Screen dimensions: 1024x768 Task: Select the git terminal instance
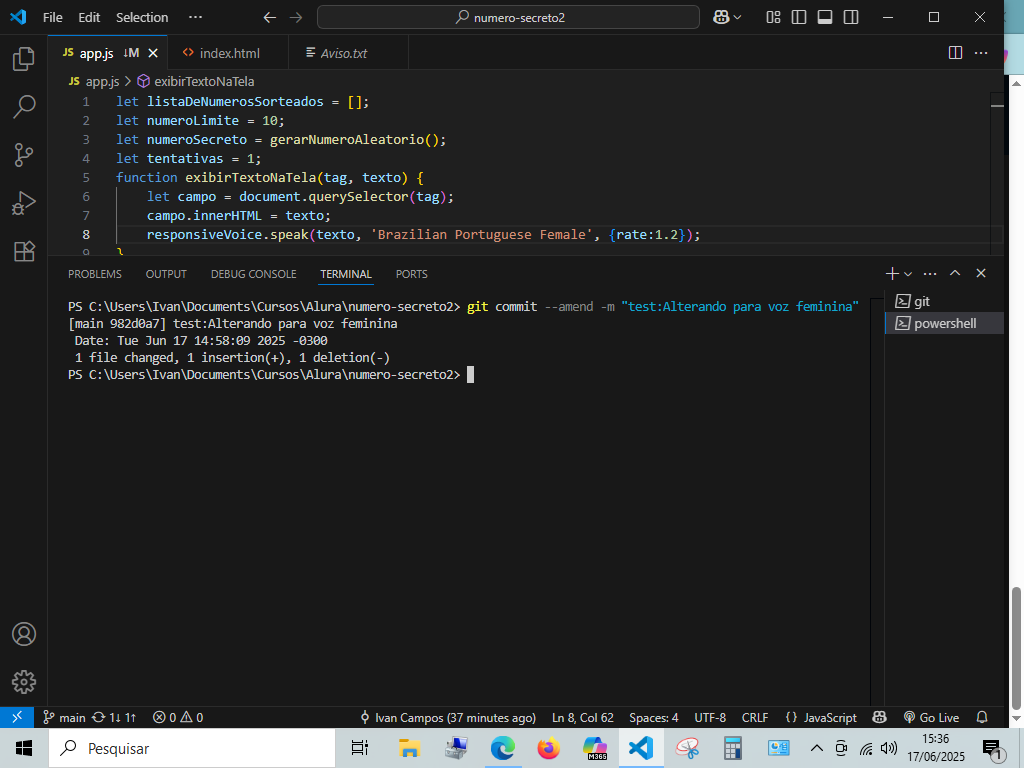click(x=944, y=301)
